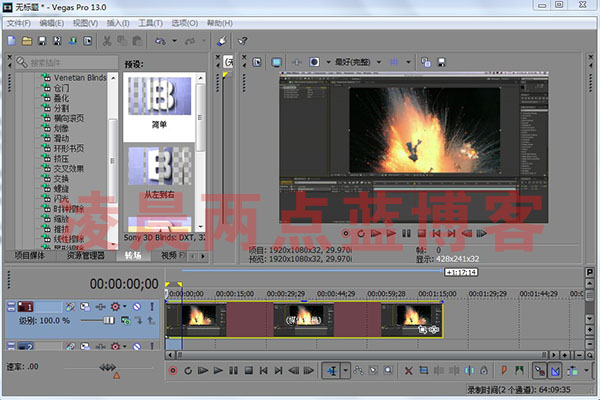Click Pause in timeline transport
This screenshot has width=600, height=400.
233,371
